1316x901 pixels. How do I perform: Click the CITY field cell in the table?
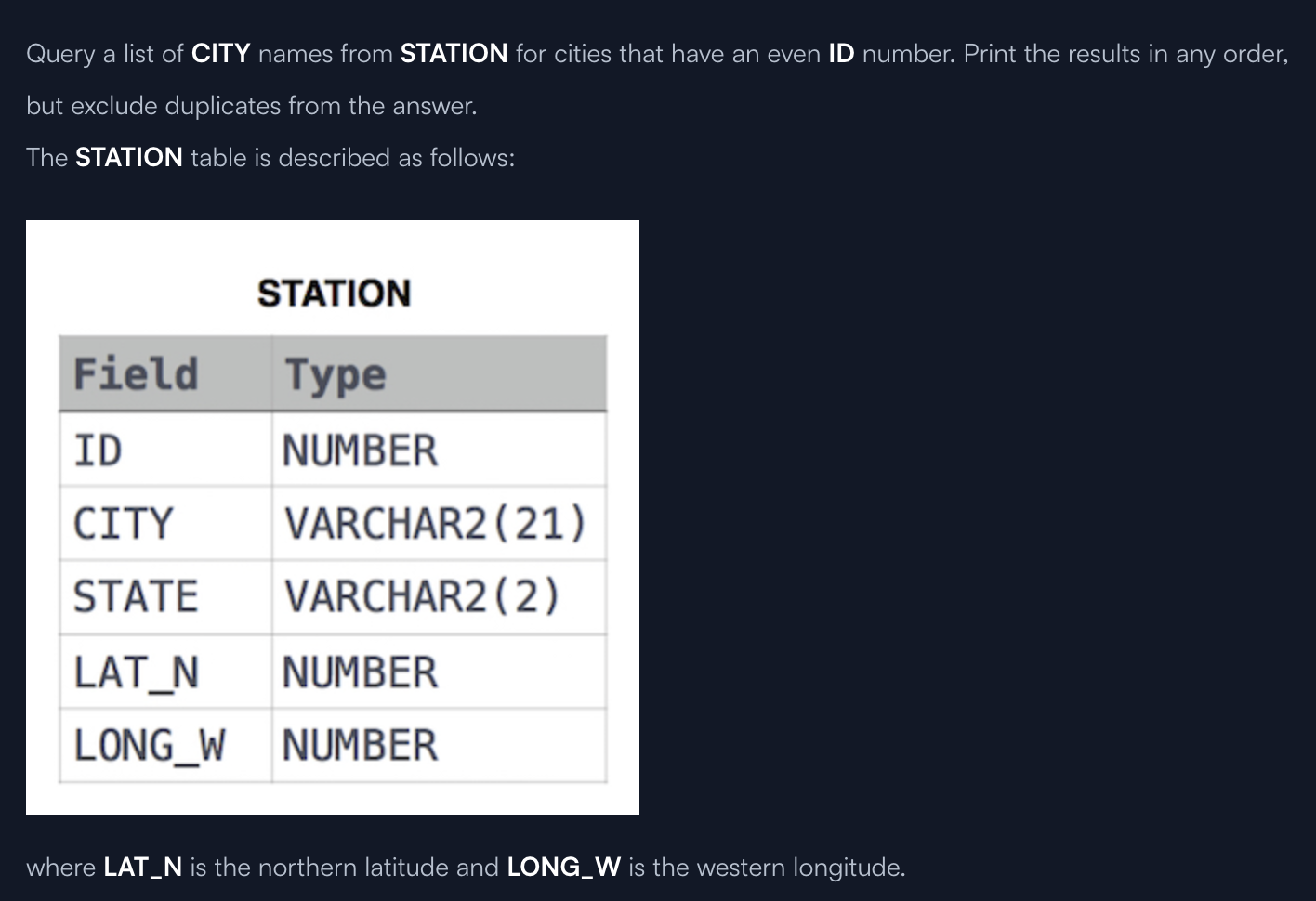coord(124,524)
